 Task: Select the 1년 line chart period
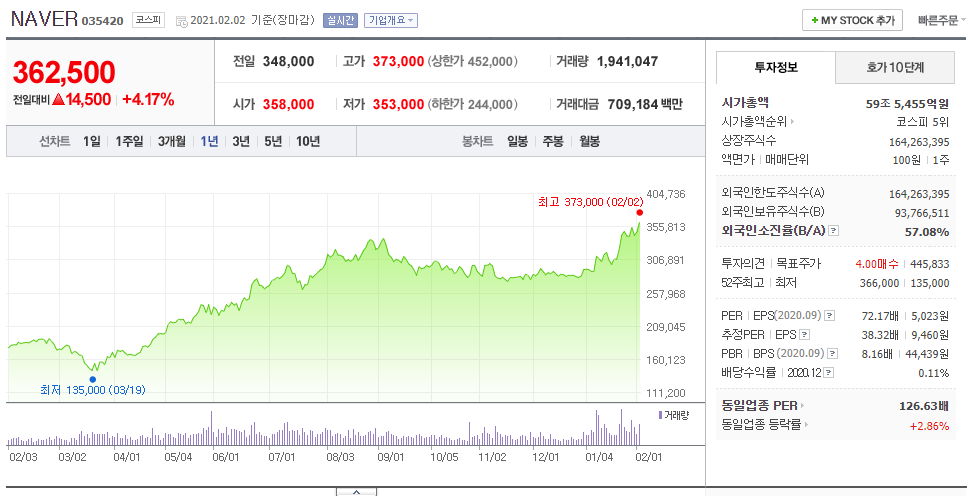click(x=209, y=142)
